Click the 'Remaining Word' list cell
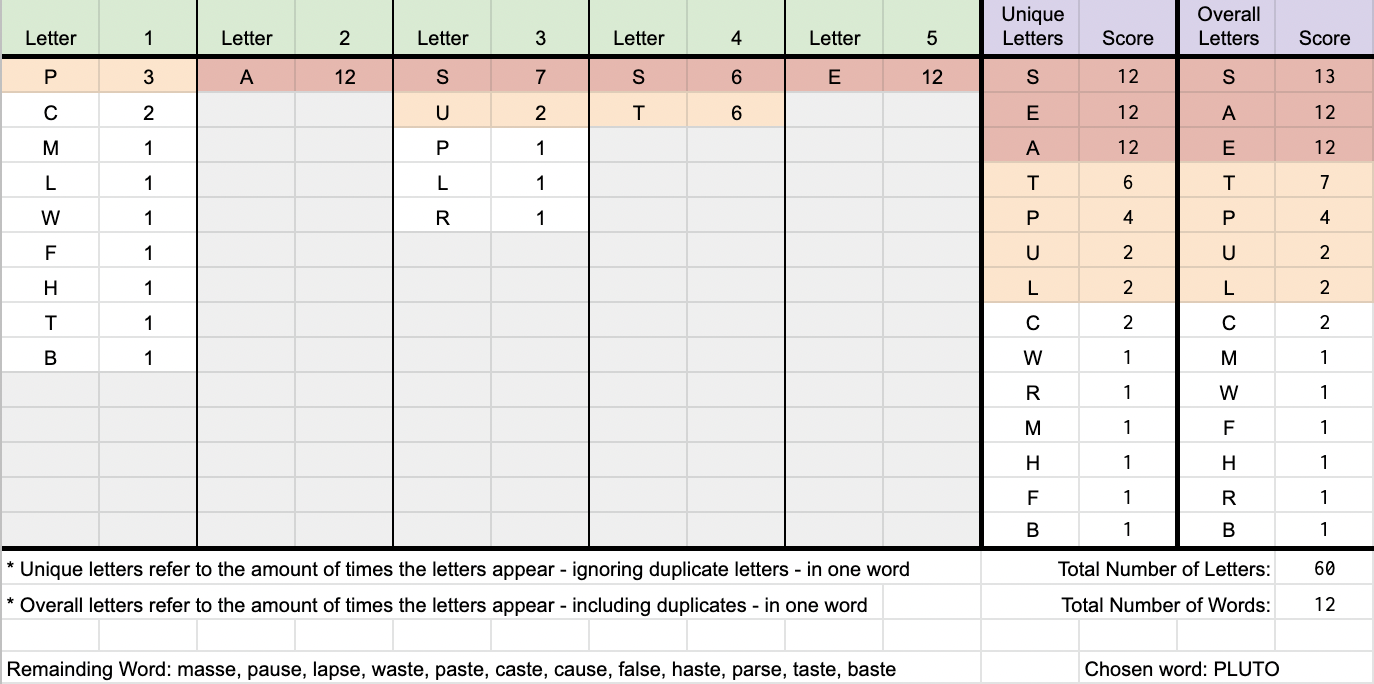Viewport: 1374px width, 684px height. pos(451,669)
